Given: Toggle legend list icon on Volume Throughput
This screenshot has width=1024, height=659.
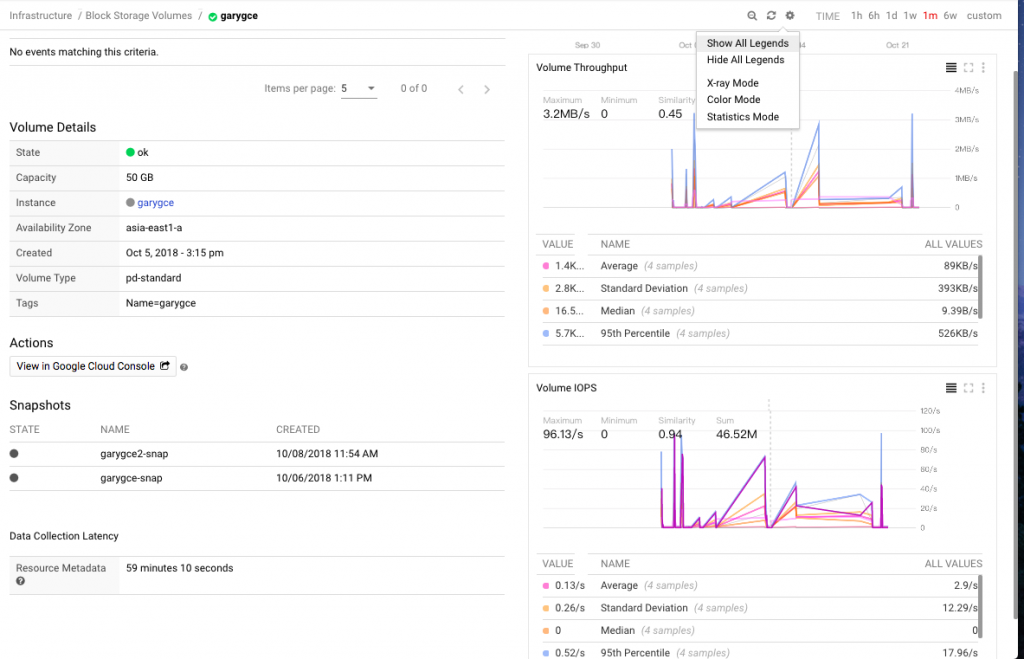Looking at the screenshot, I should click(x=951, y=68).
